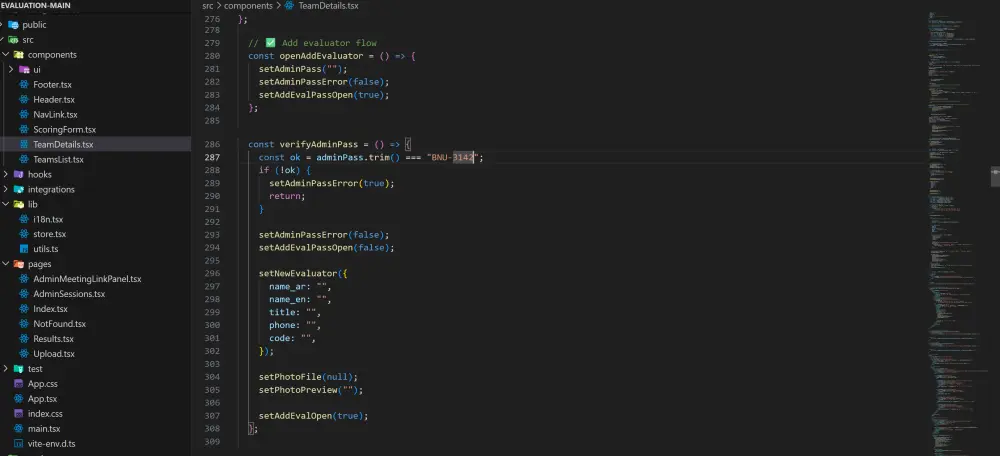Open Footer.tsx in the explorer
This screenshot has height=456, width=1000.
pyautogui.click(x=52, y=84)
